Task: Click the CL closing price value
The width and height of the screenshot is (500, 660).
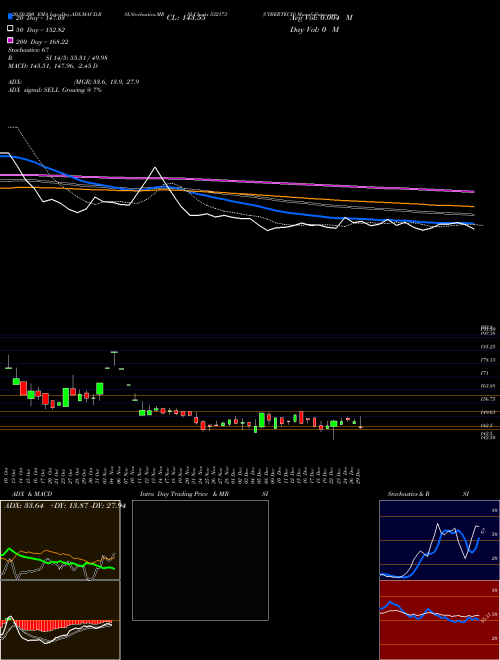Action: 186,18
